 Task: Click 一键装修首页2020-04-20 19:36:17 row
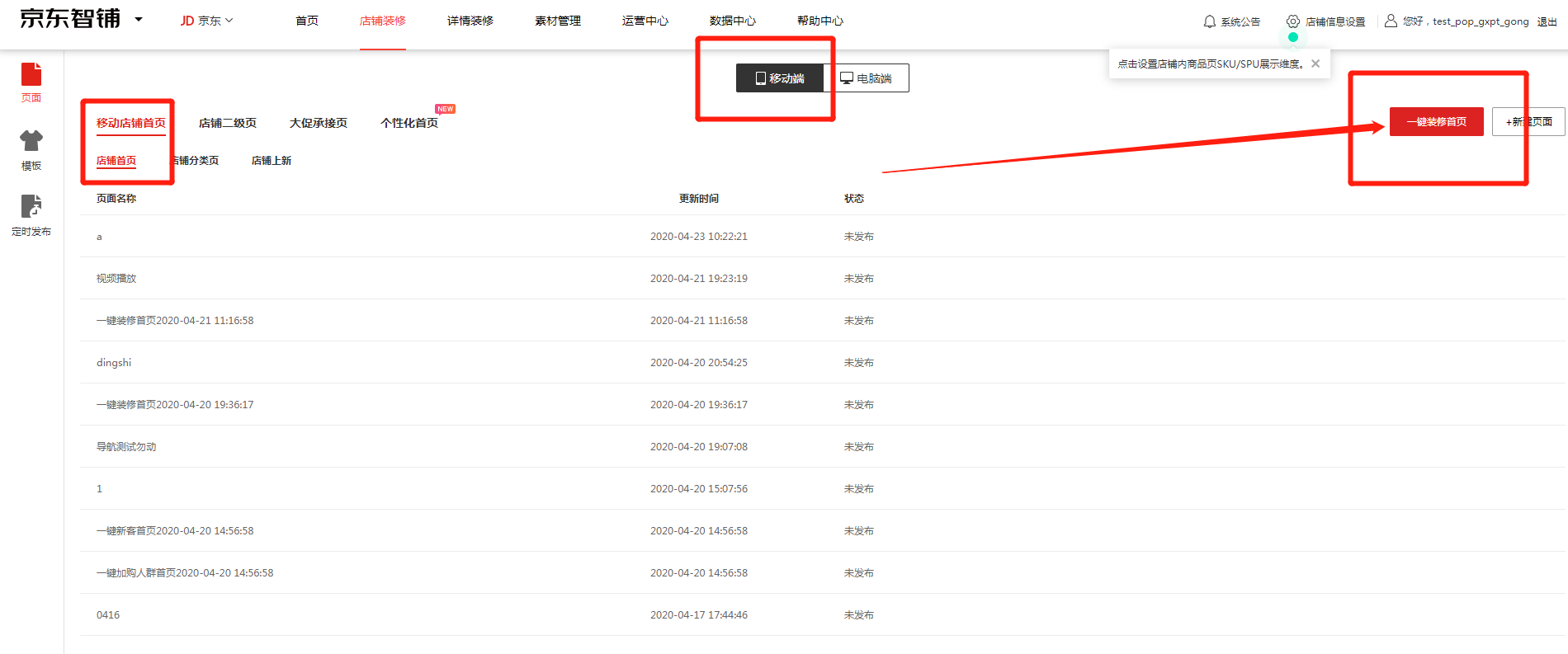[x=822, y=405]
